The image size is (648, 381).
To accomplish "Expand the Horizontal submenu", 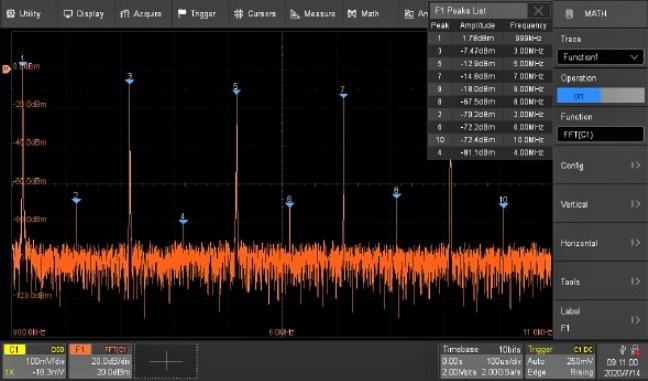I will pos(600,243).
